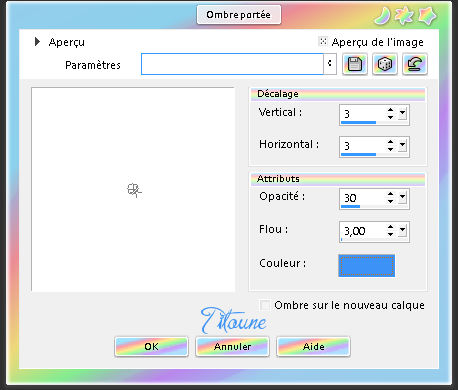This screenshot has height=390, width=458.
Task: Decrease the Flou value with down arrow
Action: coord(390,234)
